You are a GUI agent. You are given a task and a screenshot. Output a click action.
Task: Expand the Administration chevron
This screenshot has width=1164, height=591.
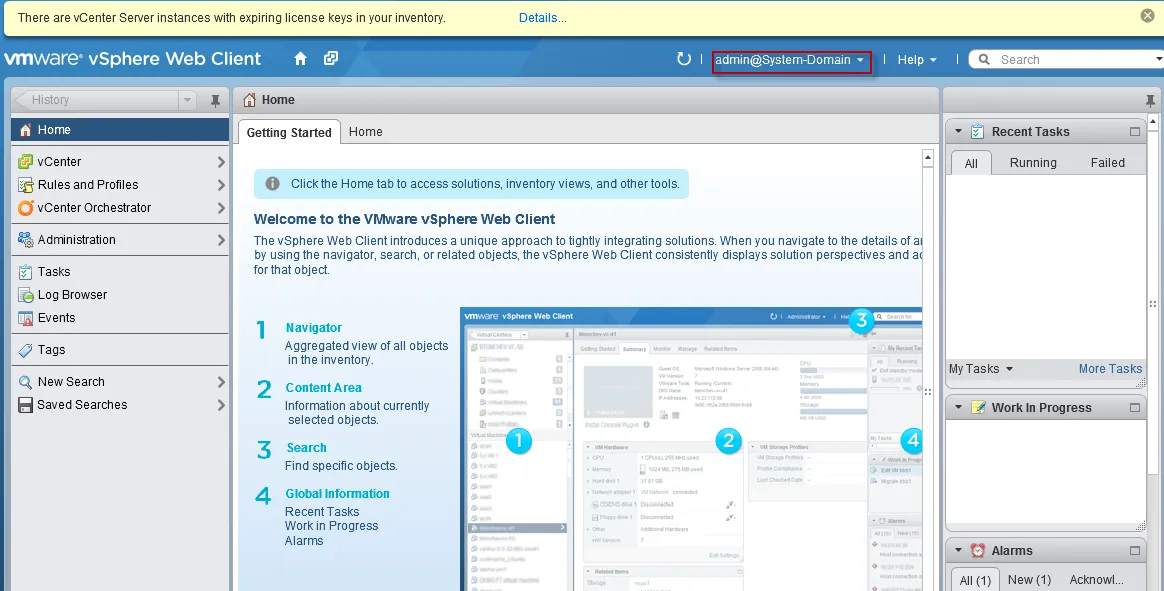[220, 240]
